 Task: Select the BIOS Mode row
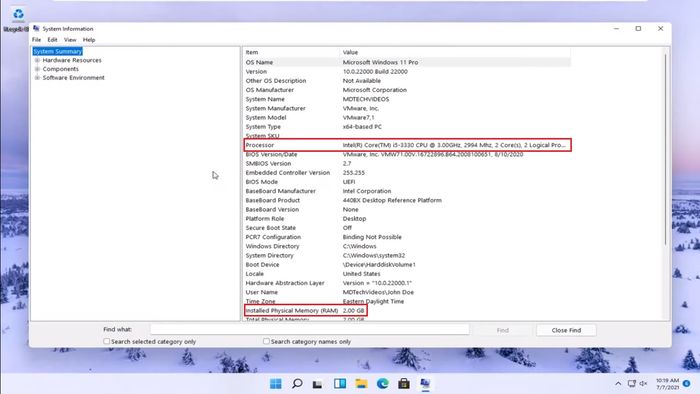pos(407,182)
